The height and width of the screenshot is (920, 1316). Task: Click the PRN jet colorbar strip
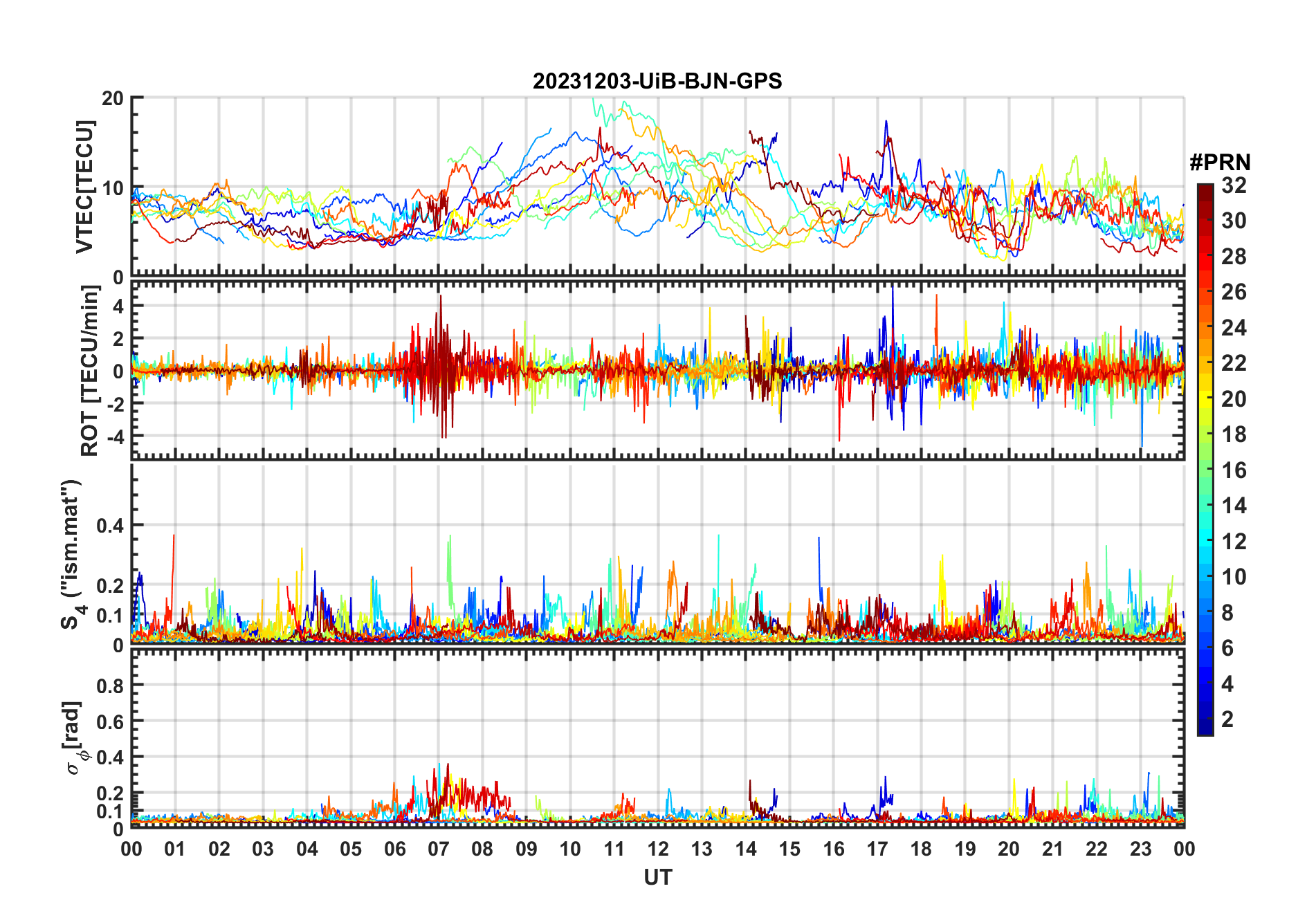[x=1205, y=459]
